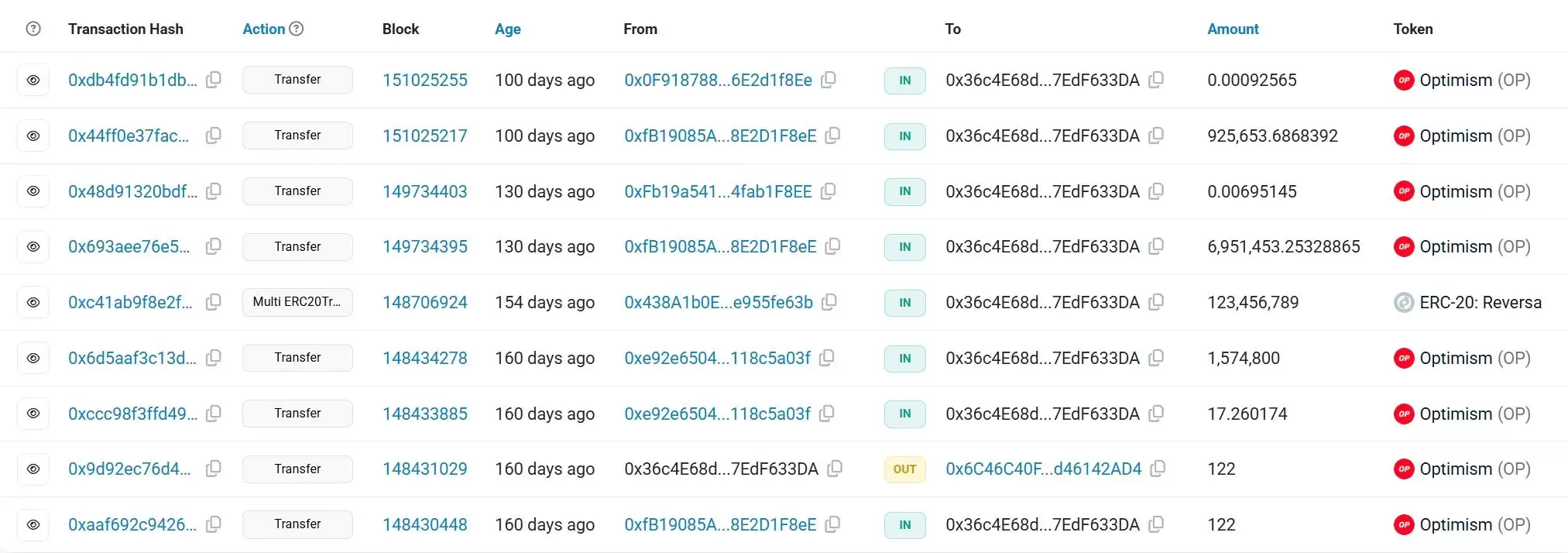Click IN badge in 123,456,789 row
Image resolution: width=1568 pixels, height=553 pixels.
point(905,302)
